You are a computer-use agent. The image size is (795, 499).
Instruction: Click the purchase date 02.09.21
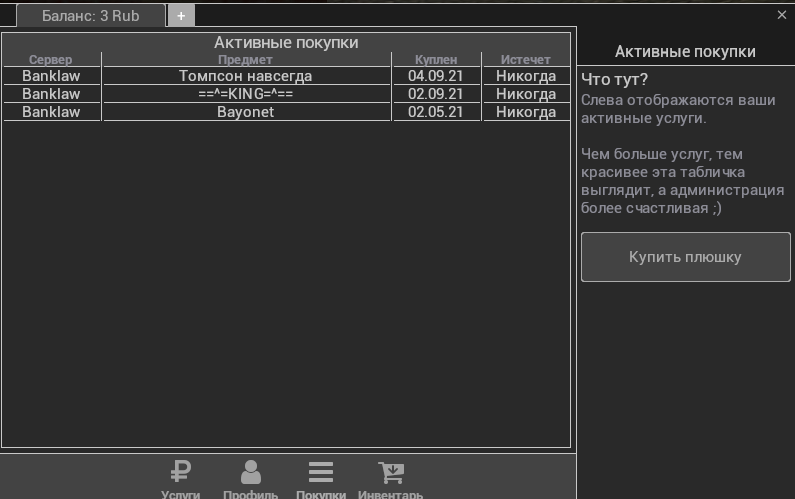pyautogui.click(x=435, y=94)
